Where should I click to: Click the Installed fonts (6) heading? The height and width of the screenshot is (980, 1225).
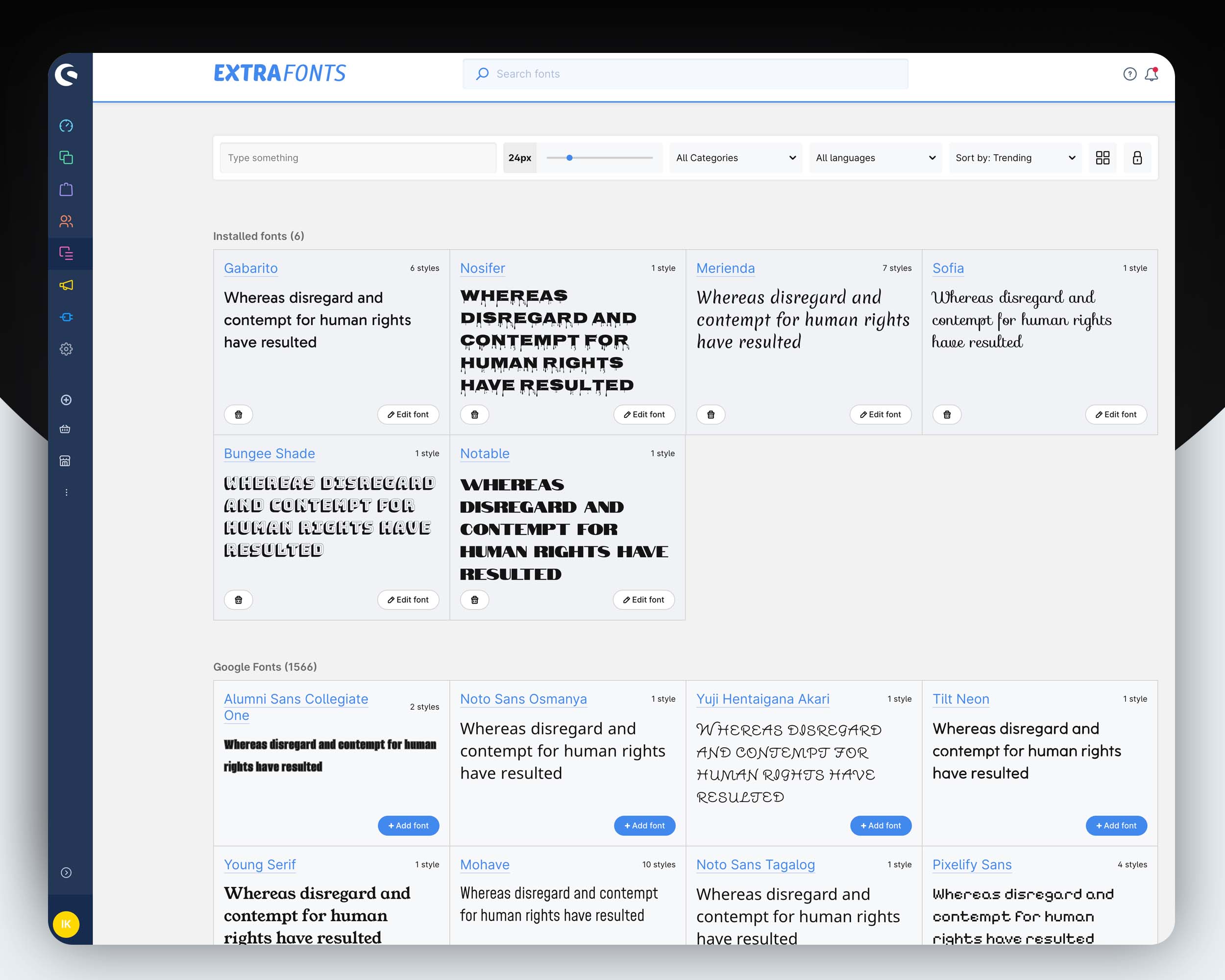259,236
